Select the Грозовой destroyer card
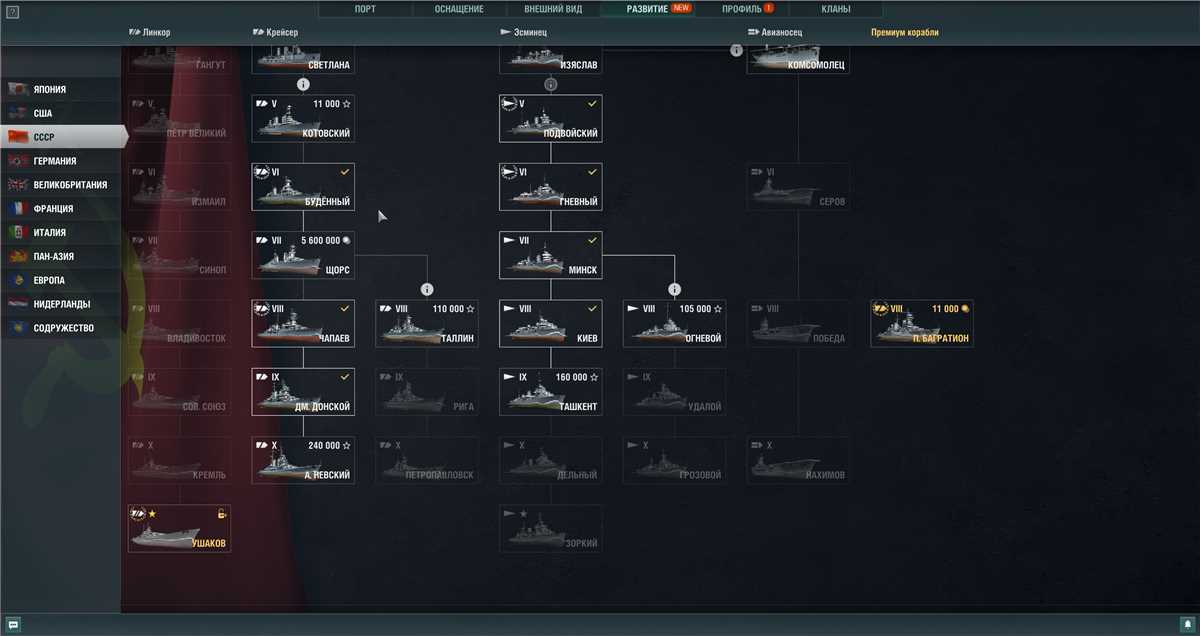This screenshot has width=1200, height=636. pyautogui.click(x=675, y=460)
